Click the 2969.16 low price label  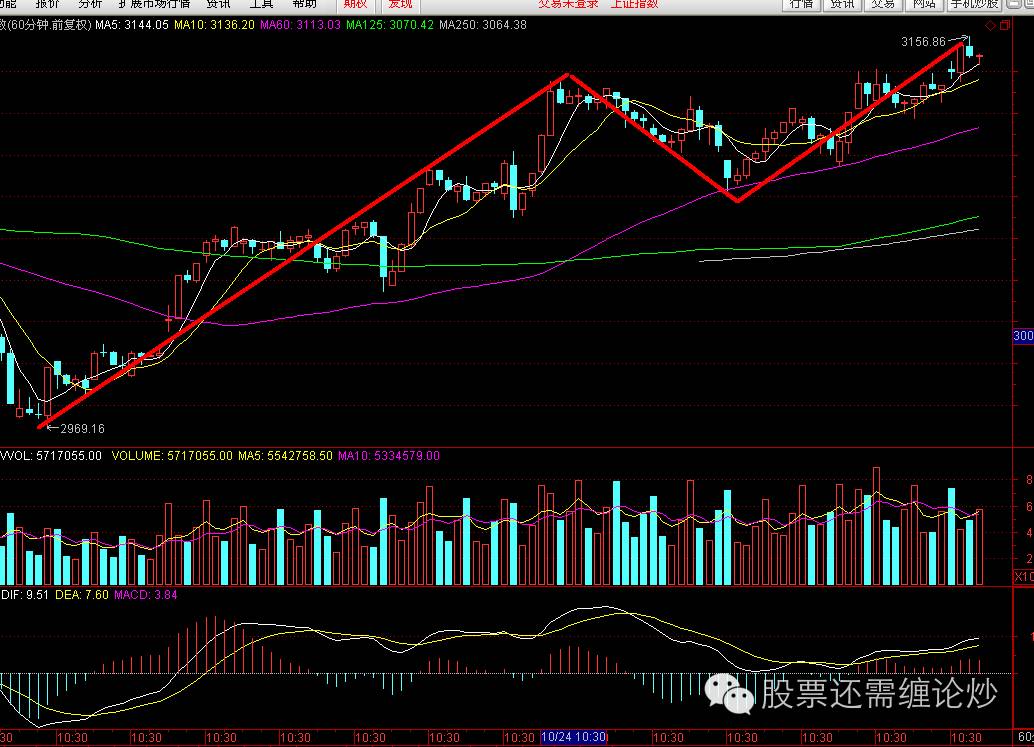82,429
